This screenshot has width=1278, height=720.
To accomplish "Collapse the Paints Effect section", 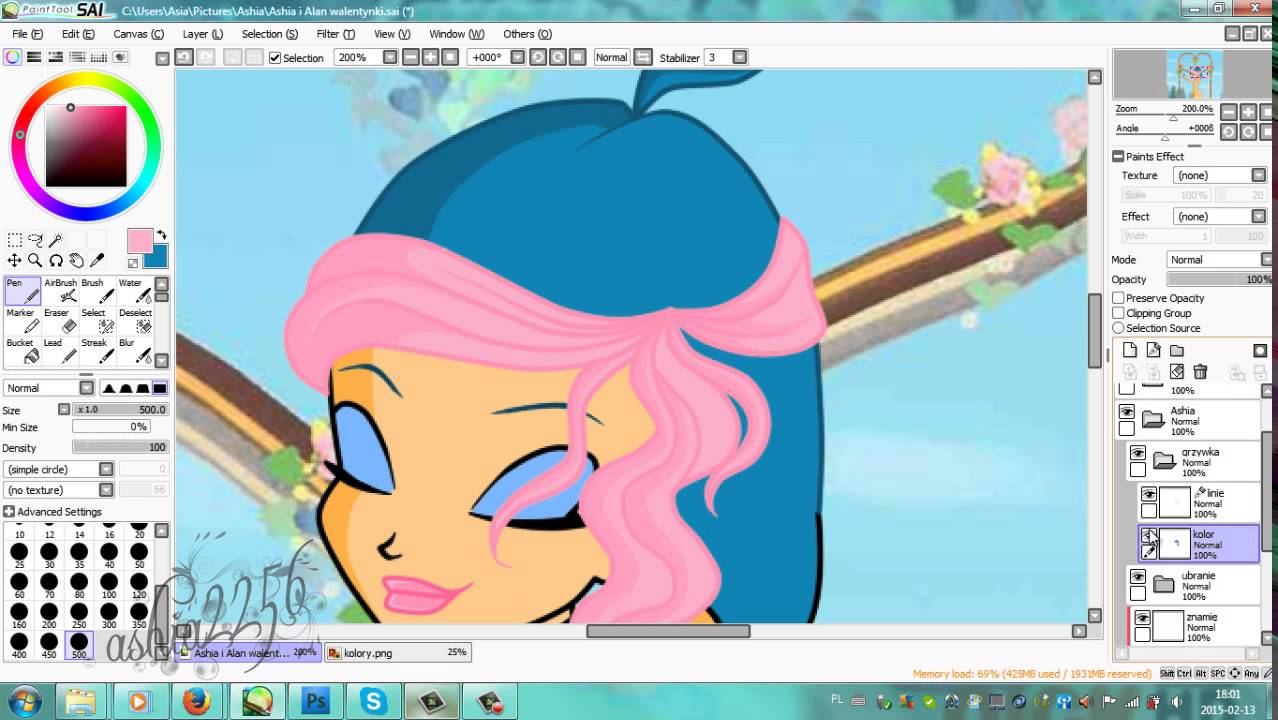I will 1119,157.
